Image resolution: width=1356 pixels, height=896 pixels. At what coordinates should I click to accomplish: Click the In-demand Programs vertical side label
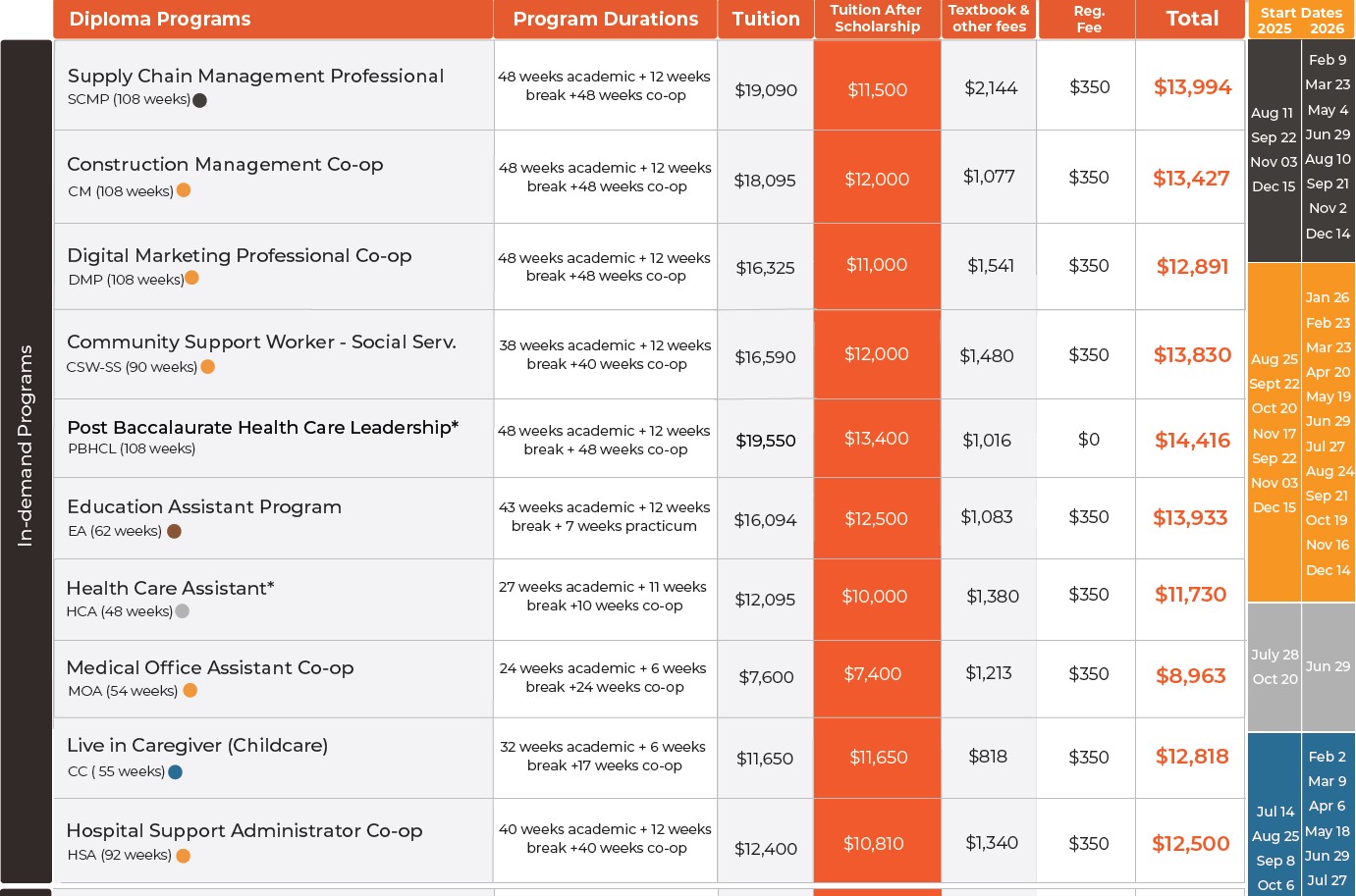point(26,446)
